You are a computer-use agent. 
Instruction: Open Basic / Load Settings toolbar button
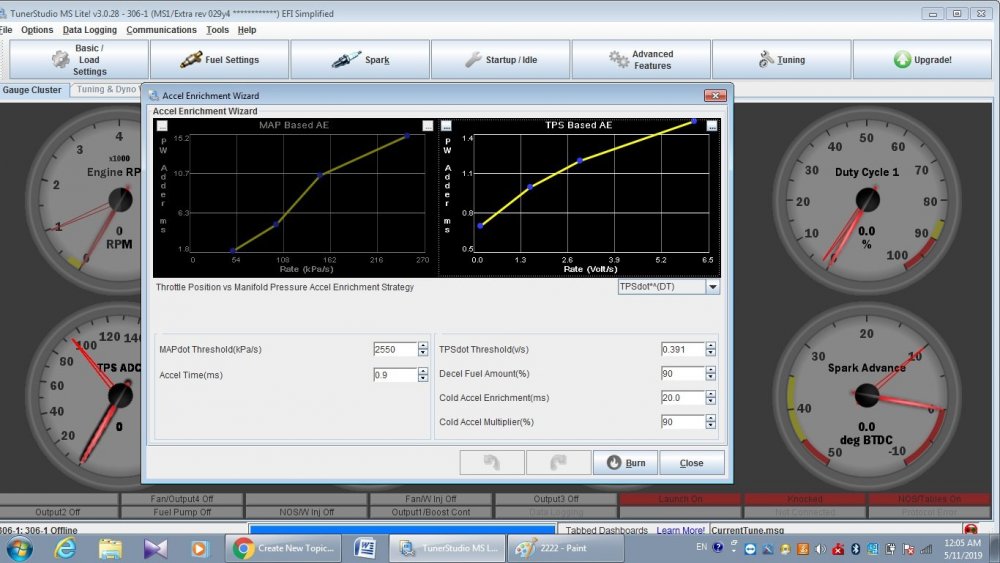point(79,60)
